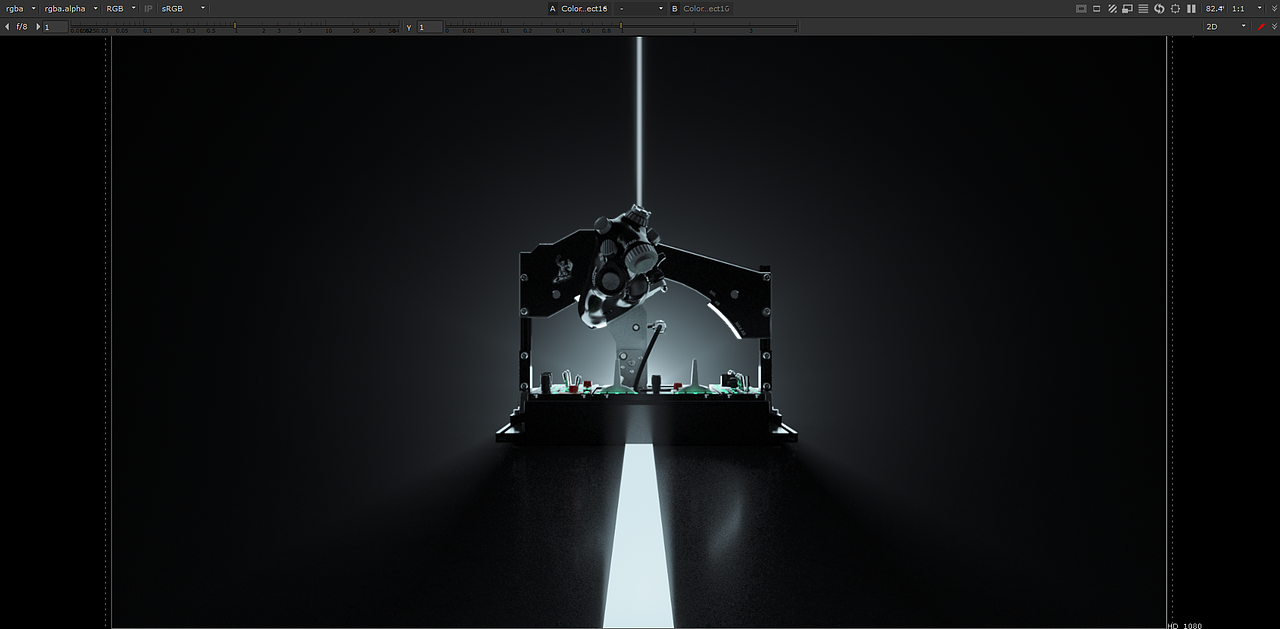The image size is (1280, 629).
Task: Click the lock crosshair square icon
Action: click(x=1175, y=8)
